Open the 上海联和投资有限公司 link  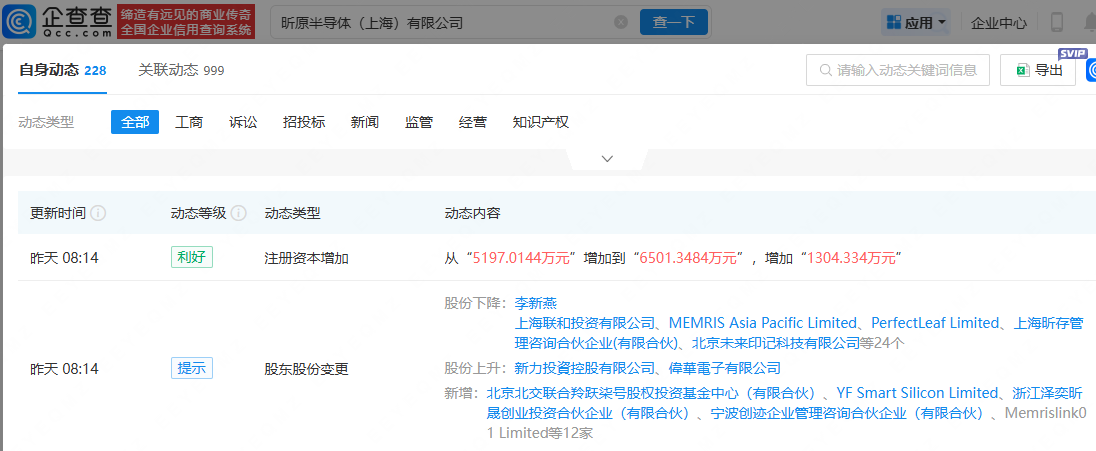tap(584, 322)
